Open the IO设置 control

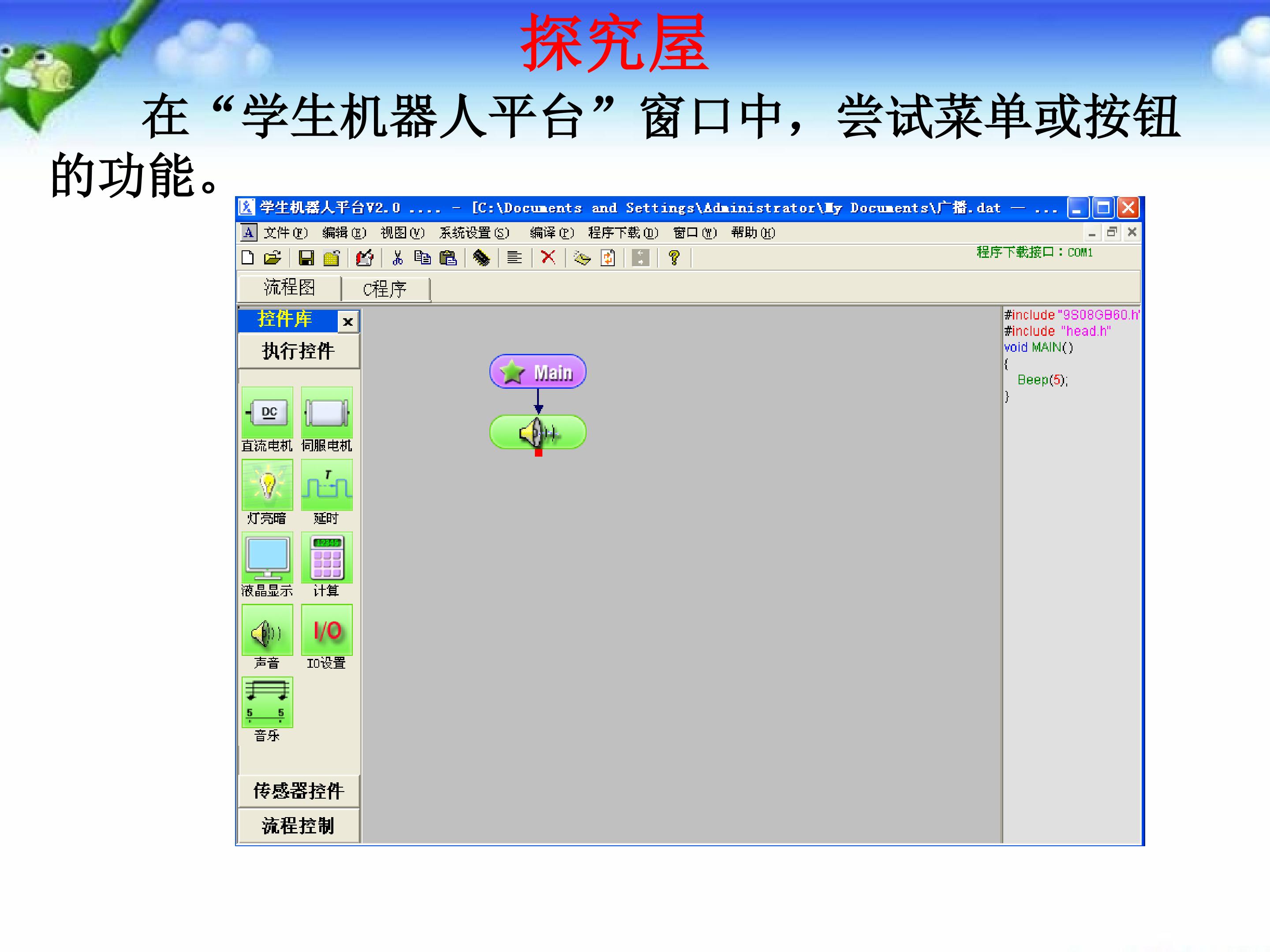coord(327,630)
